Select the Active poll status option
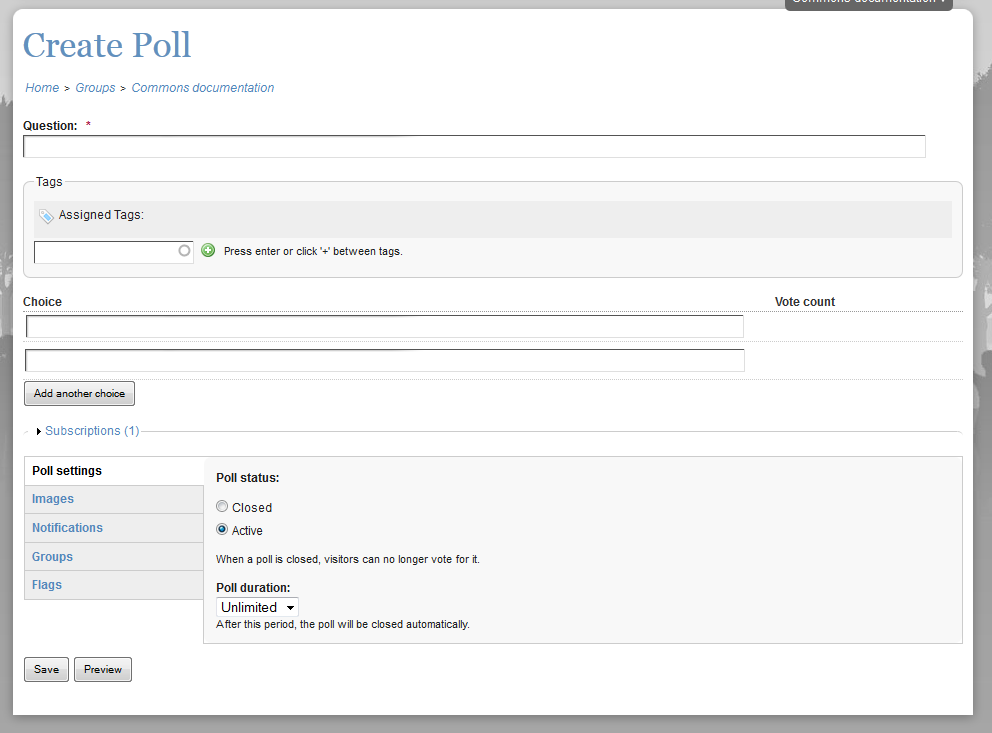The height and width of the screenshot is (733, 992). (x=221, y=529)
